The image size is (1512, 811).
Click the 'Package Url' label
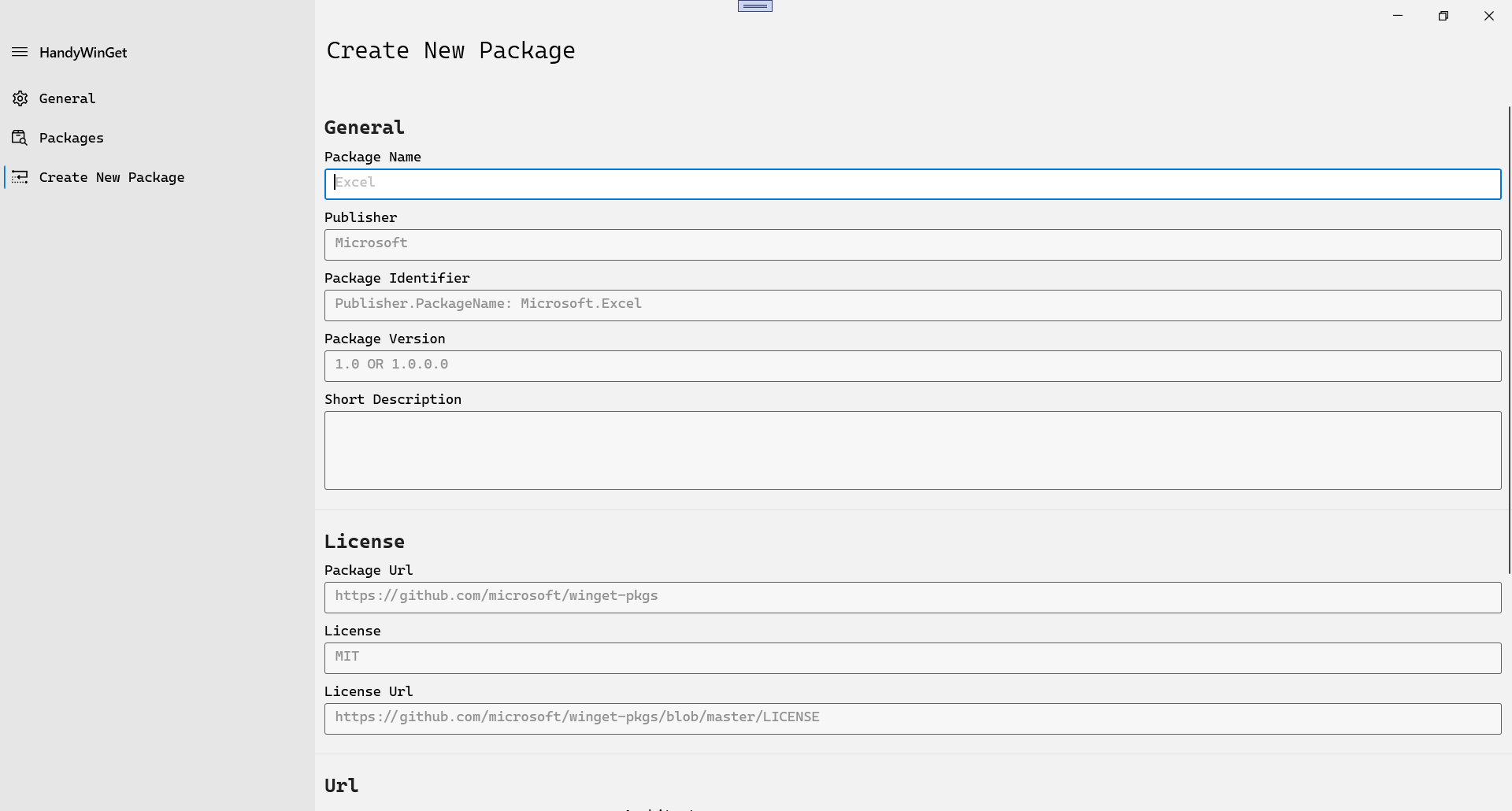[369, 570]
